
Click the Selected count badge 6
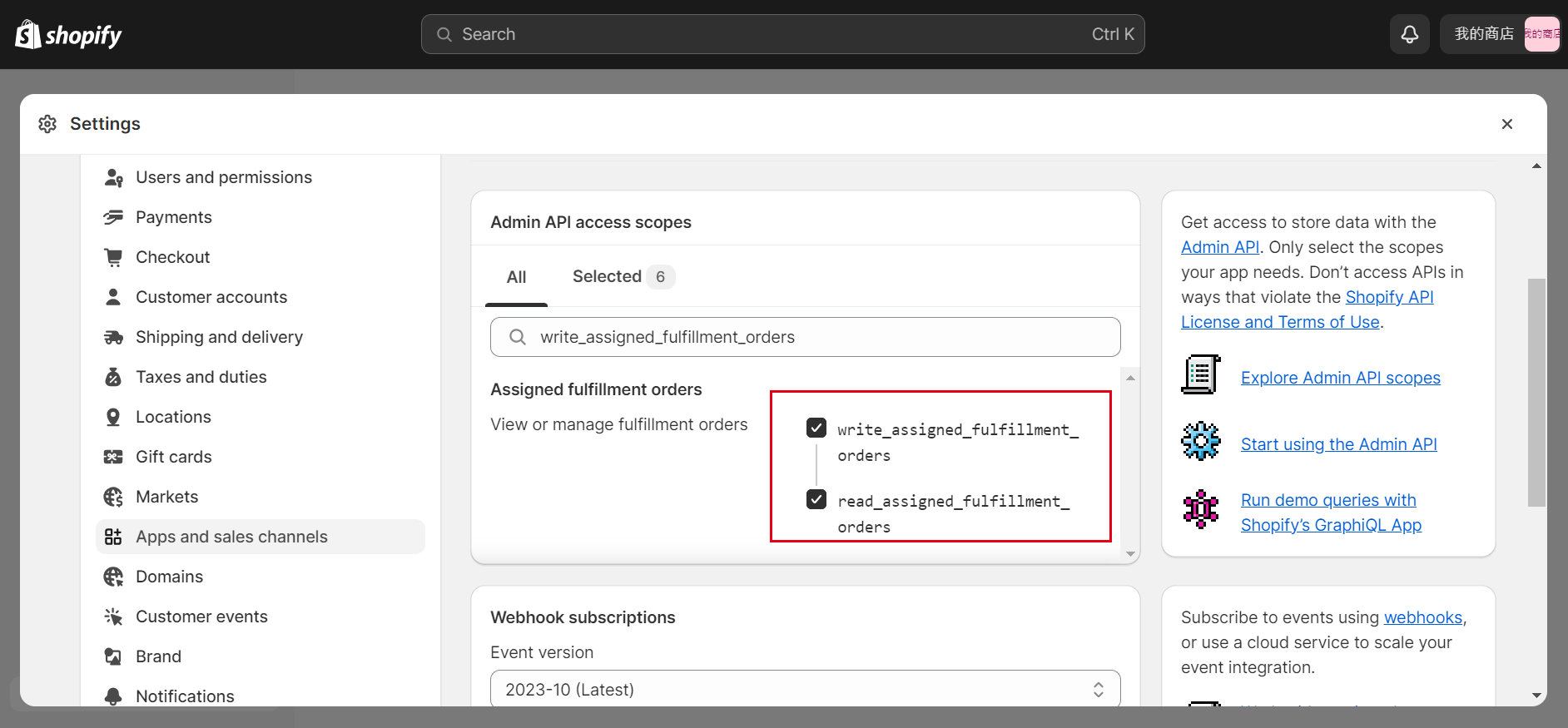pyautogui.click(x=660, y=276)
